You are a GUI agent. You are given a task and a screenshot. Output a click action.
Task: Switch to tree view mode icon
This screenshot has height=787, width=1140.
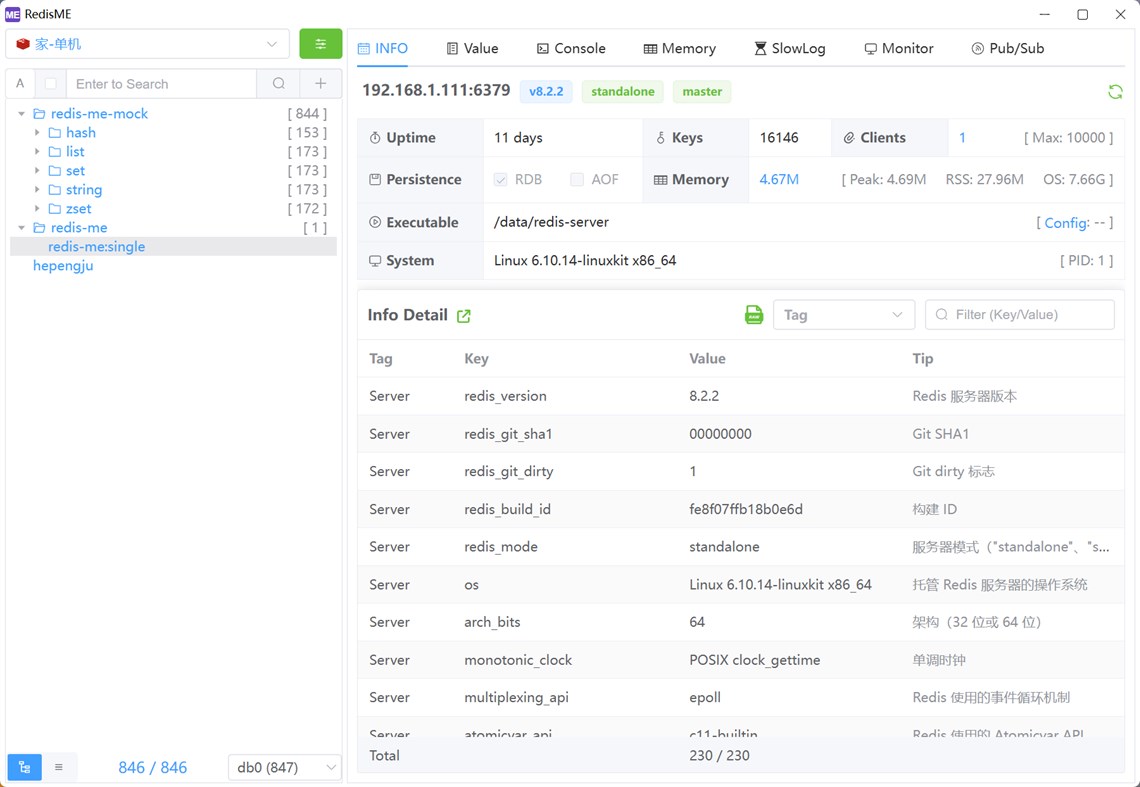(x=25, y=767)
